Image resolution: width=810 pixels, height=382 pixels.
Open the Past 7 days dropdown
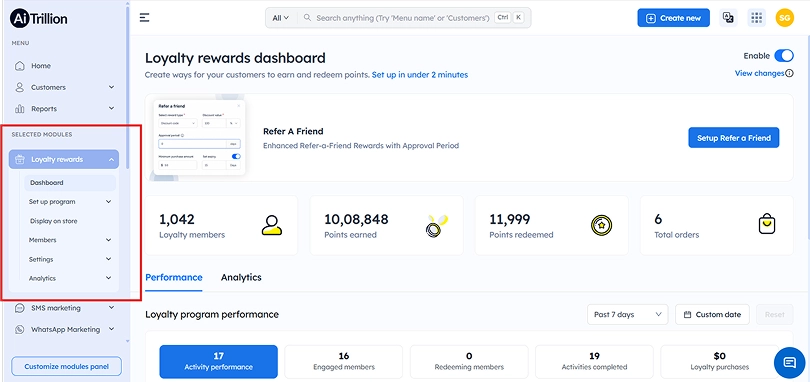point(628,314)
